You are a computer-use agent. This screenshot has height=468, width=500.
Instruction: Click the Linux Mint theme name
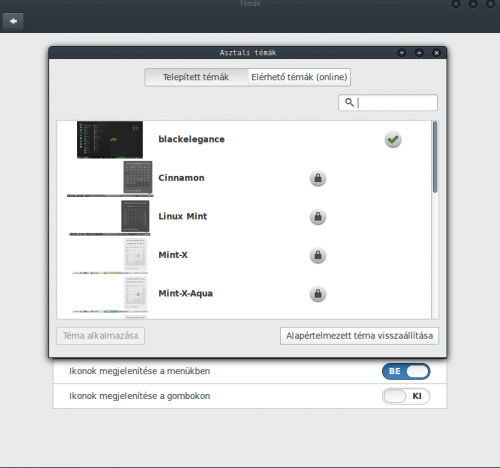pyautogui.click(x=183, y=216)
